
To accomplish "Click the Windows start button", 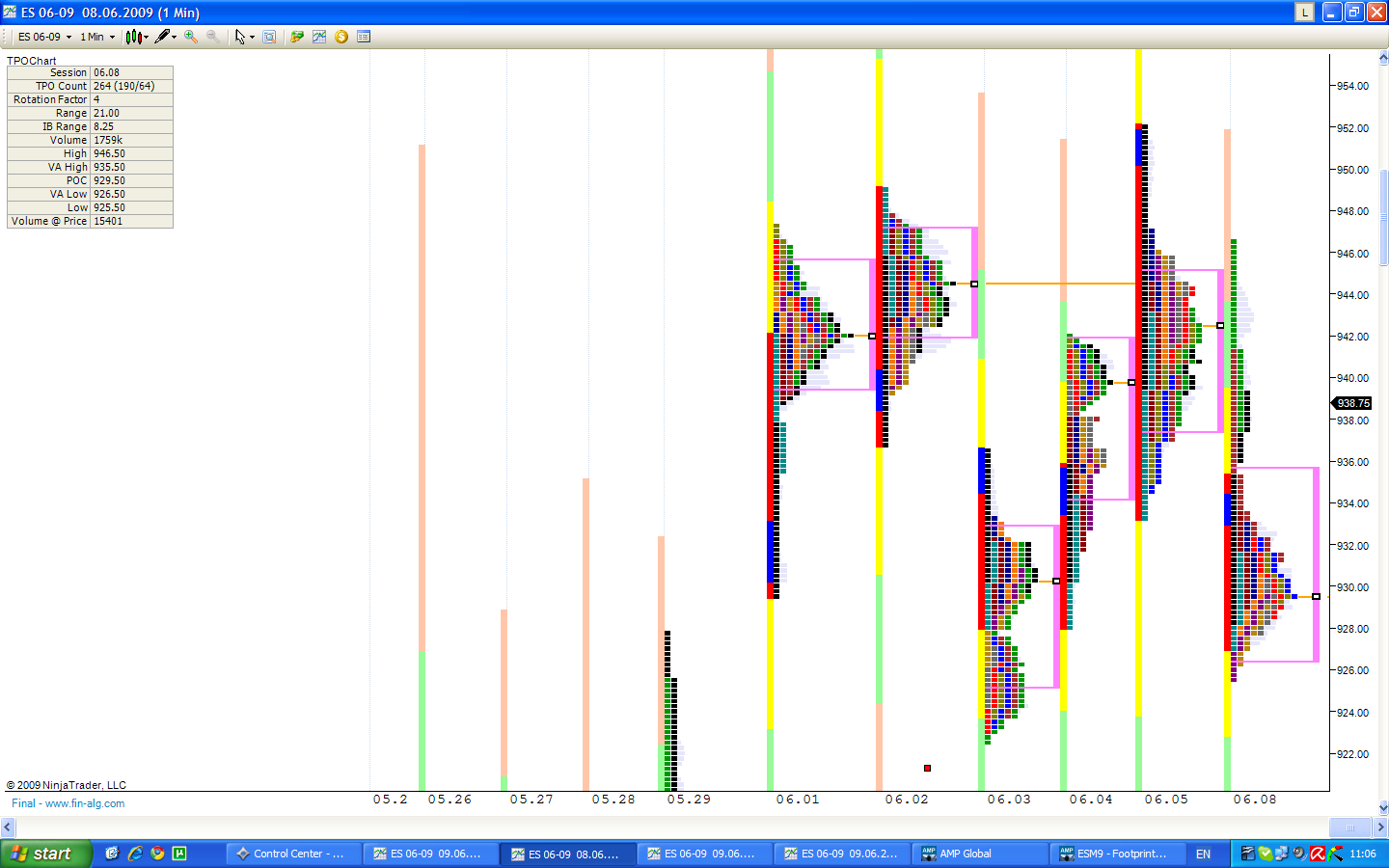I will point(44,854).
